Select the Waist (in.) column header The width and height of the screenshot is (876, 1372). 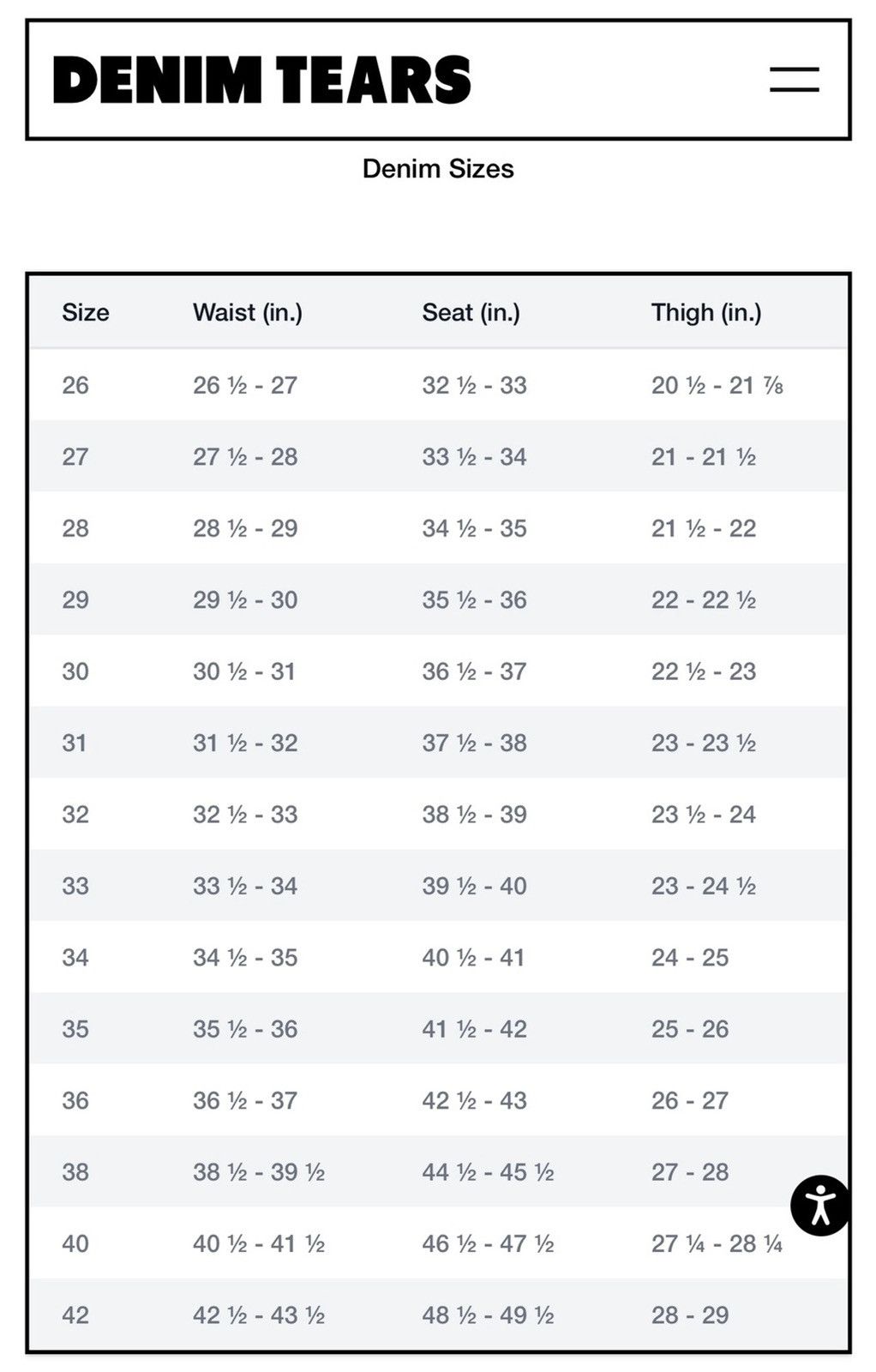[x=248, y=312]
